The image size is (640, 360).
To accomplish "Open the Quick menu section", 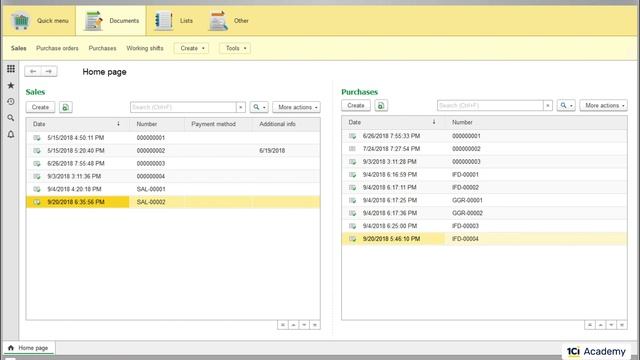I will point(40,20).
